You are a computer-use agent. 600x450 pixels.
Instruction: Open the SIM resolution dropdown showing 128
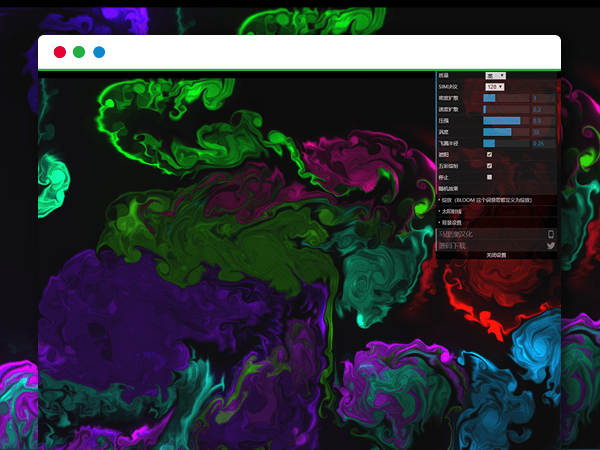click(494, 87)
